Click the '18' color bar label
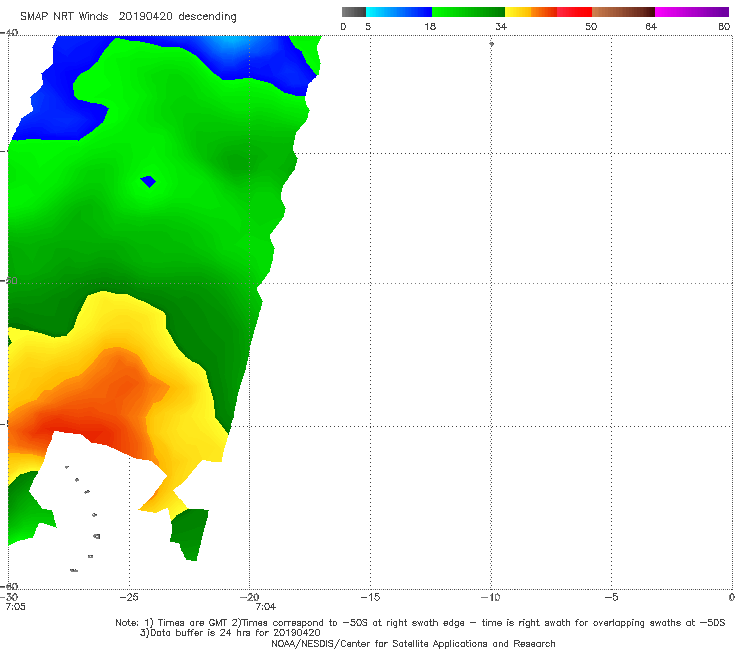This screenshot has width=740, height=650. [430, 27]
